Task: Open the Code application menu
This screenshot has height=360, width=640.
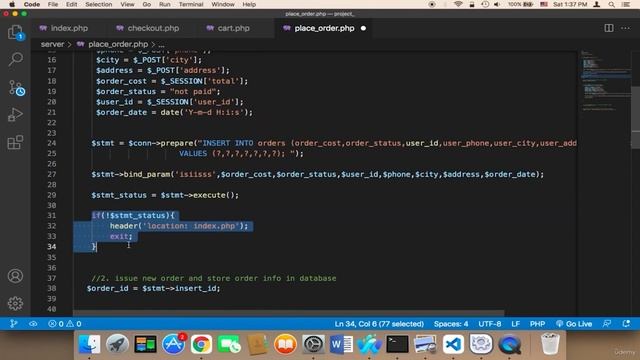Action: coord(32,4)
